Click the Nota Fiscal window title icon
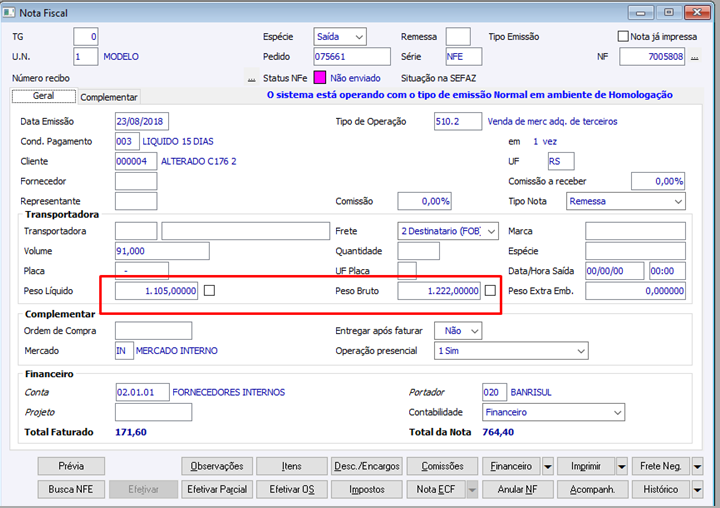This screenshot has width=720, height=508. click(x=9, y=12)
